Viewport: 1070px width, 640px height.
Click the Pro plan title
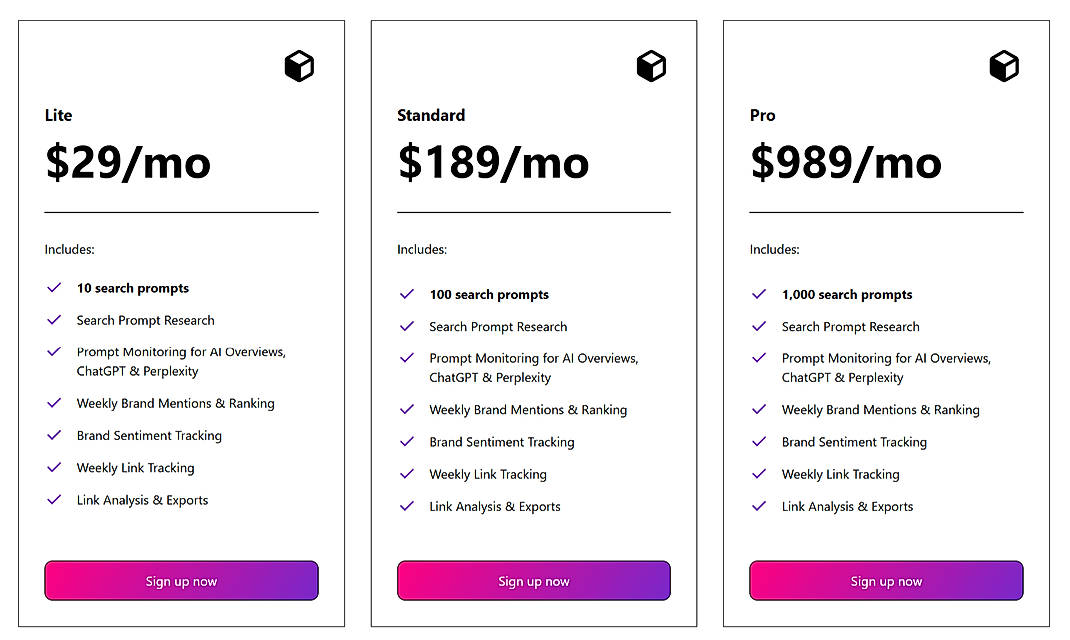point(763,115)
